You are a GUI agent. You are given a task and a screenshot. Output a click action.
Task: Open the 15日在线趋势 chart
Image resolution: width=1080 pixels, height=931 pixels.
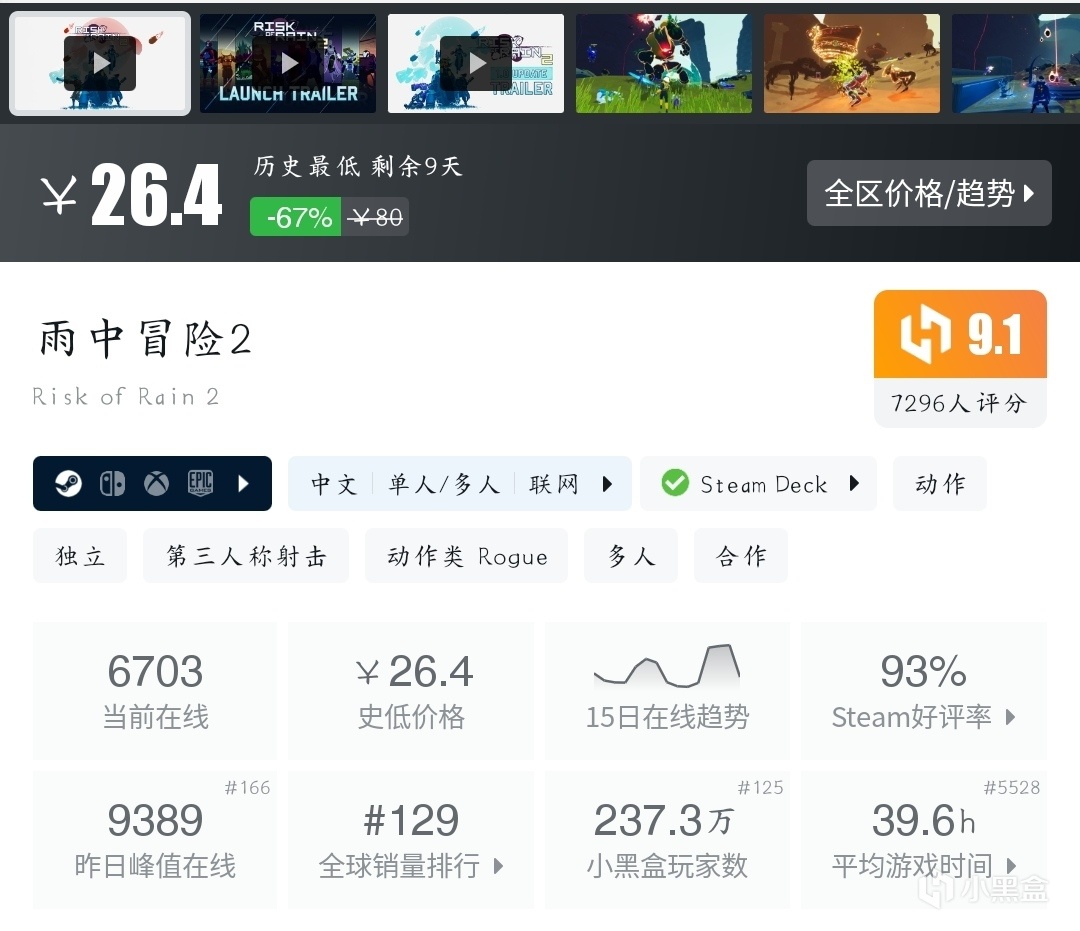pos(667,691)
